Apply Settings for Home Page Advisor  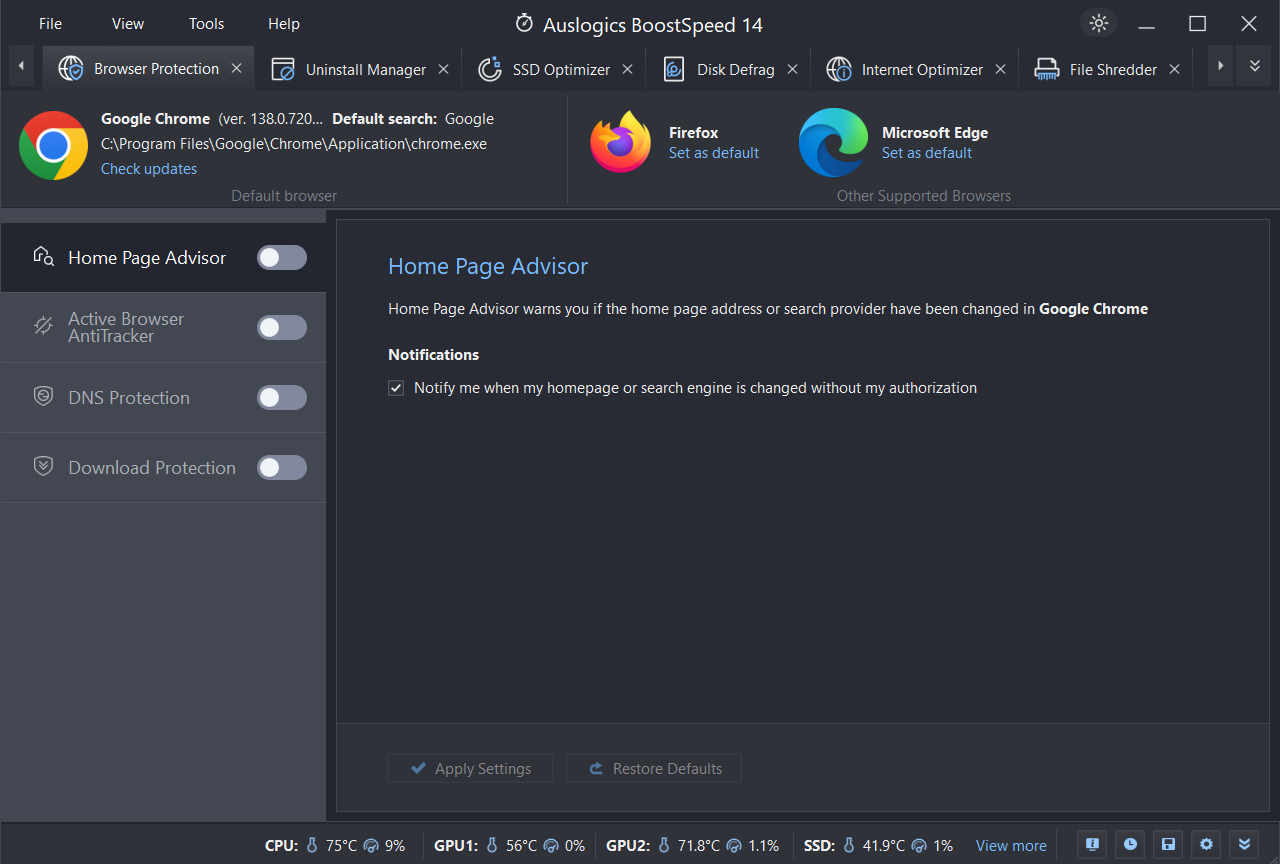tap(469, 768)
